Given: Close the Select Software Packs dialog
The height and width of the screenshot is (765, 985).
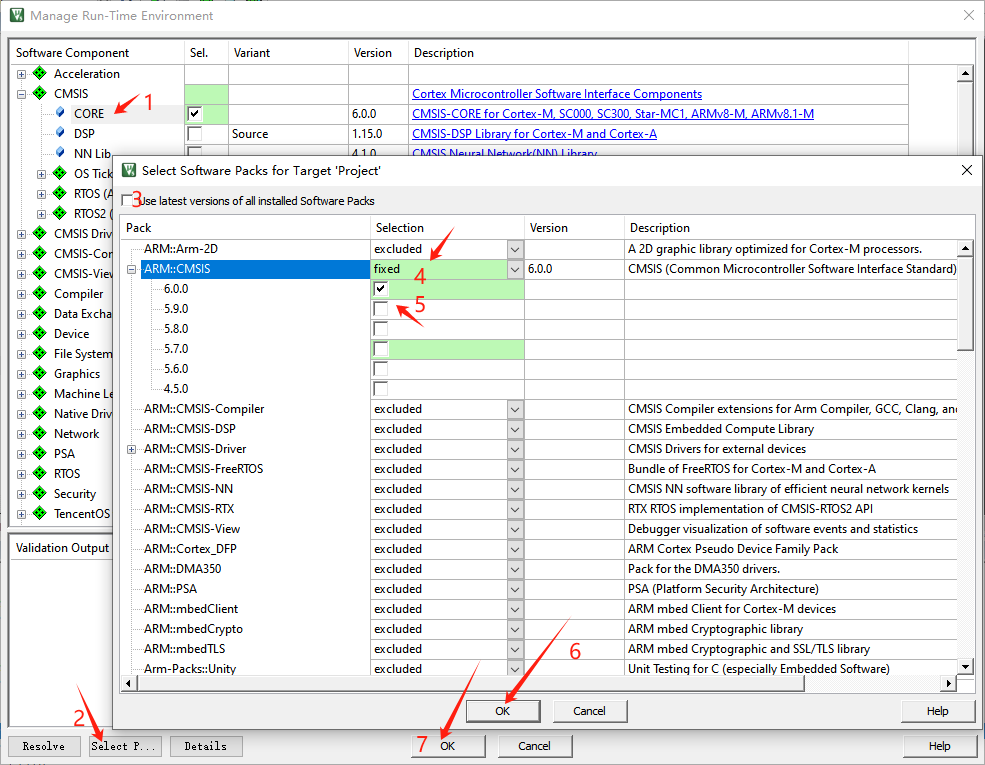Looking at the screenshot, I should point(967,170).
